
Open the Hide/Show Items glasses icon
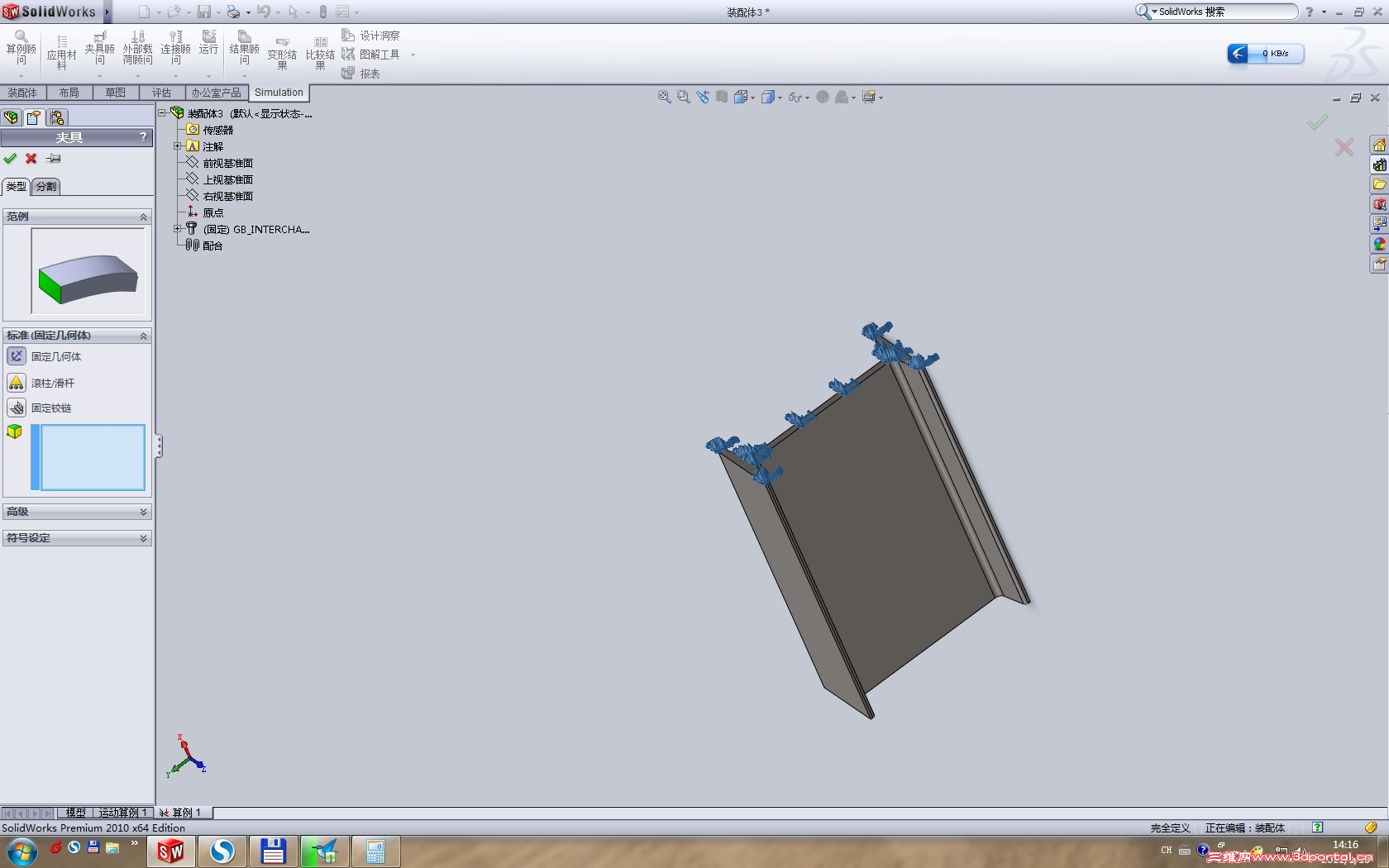point(795,97)
